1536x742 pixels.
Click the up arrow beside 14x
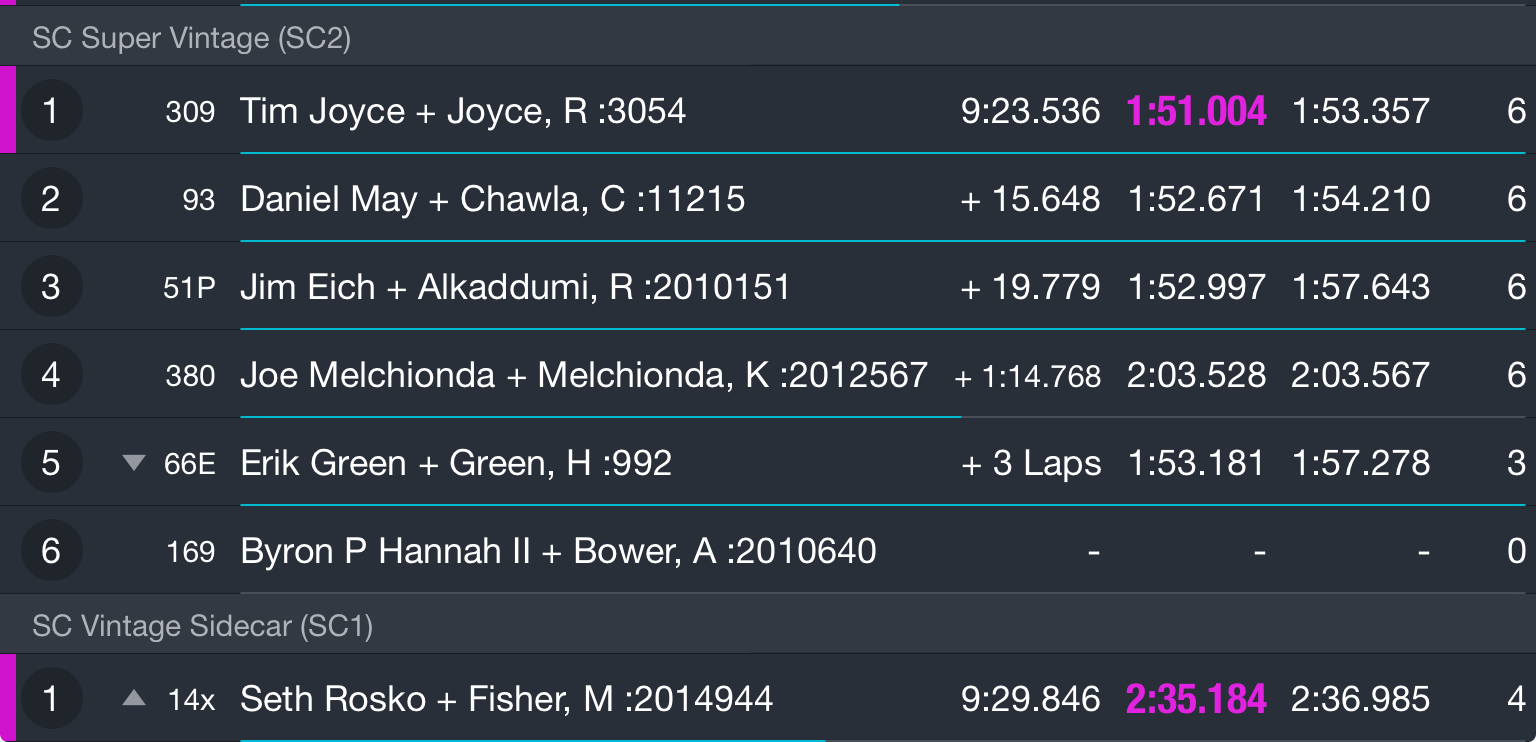(134, 699)
